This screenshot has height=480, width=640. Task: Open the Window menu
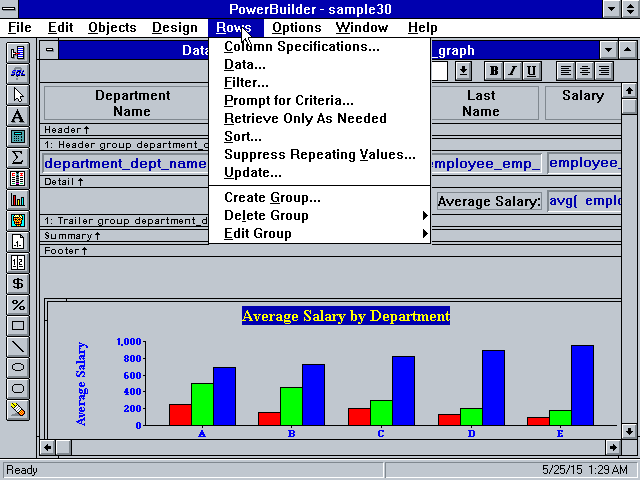362,28
